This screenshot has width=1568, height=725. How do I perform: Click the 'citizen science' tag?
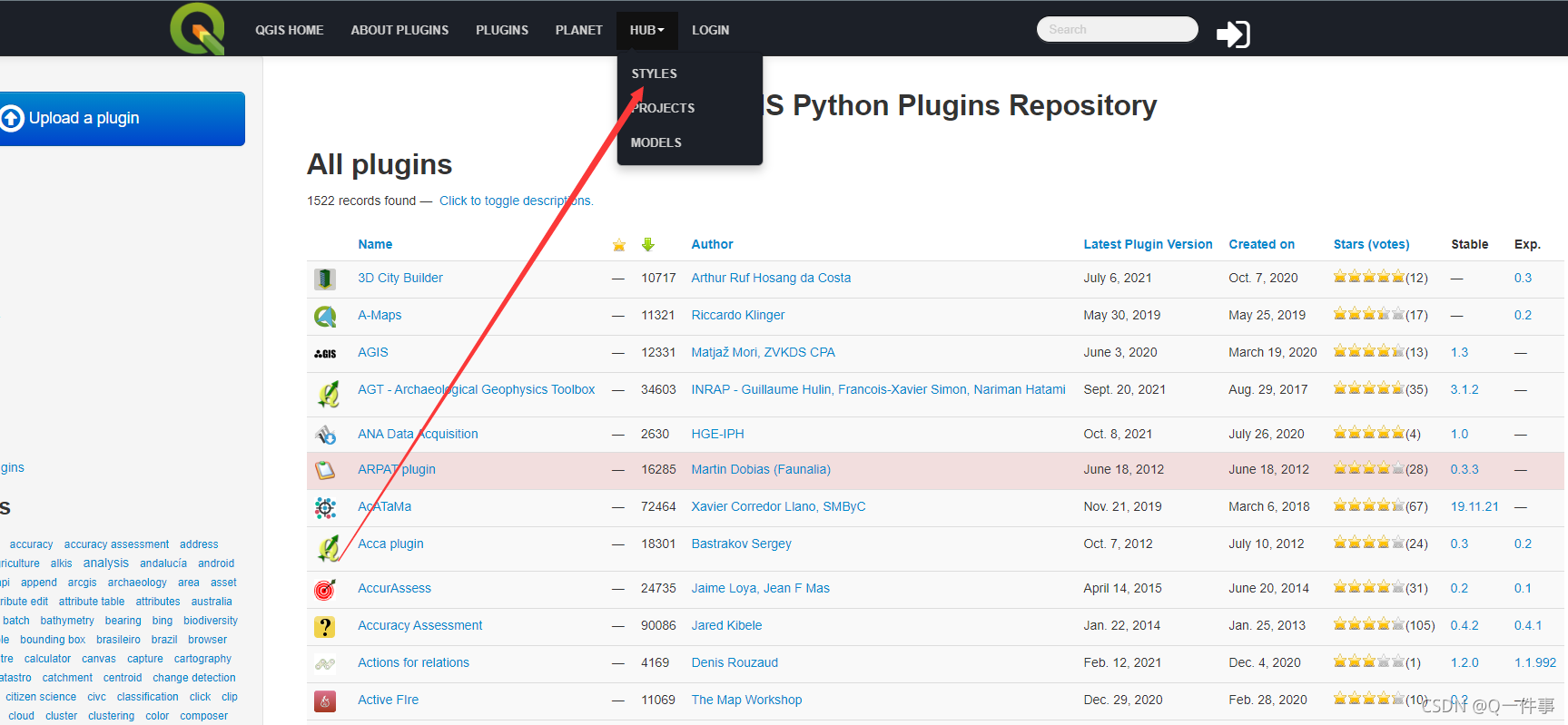tap(41, 697)
